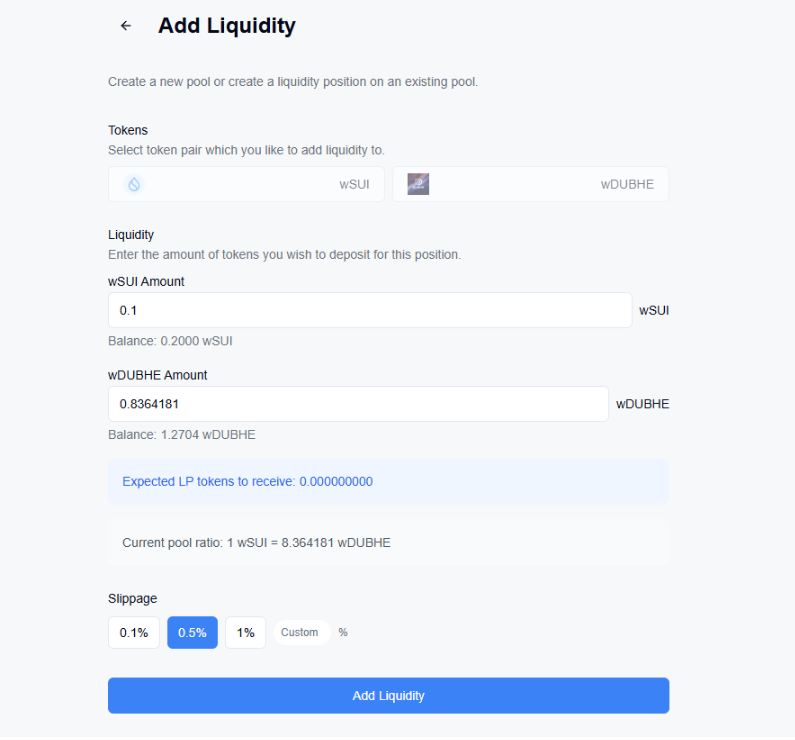Select 1% slippage option
Image resolution: width=795 pixels, height=740 pixels.
point(245,633)
